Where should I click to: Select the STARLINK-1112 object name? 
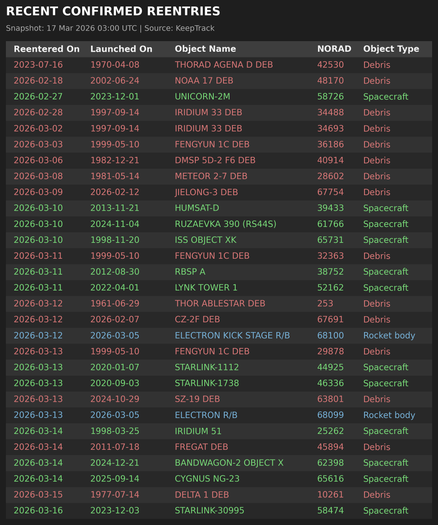point(207,367)
